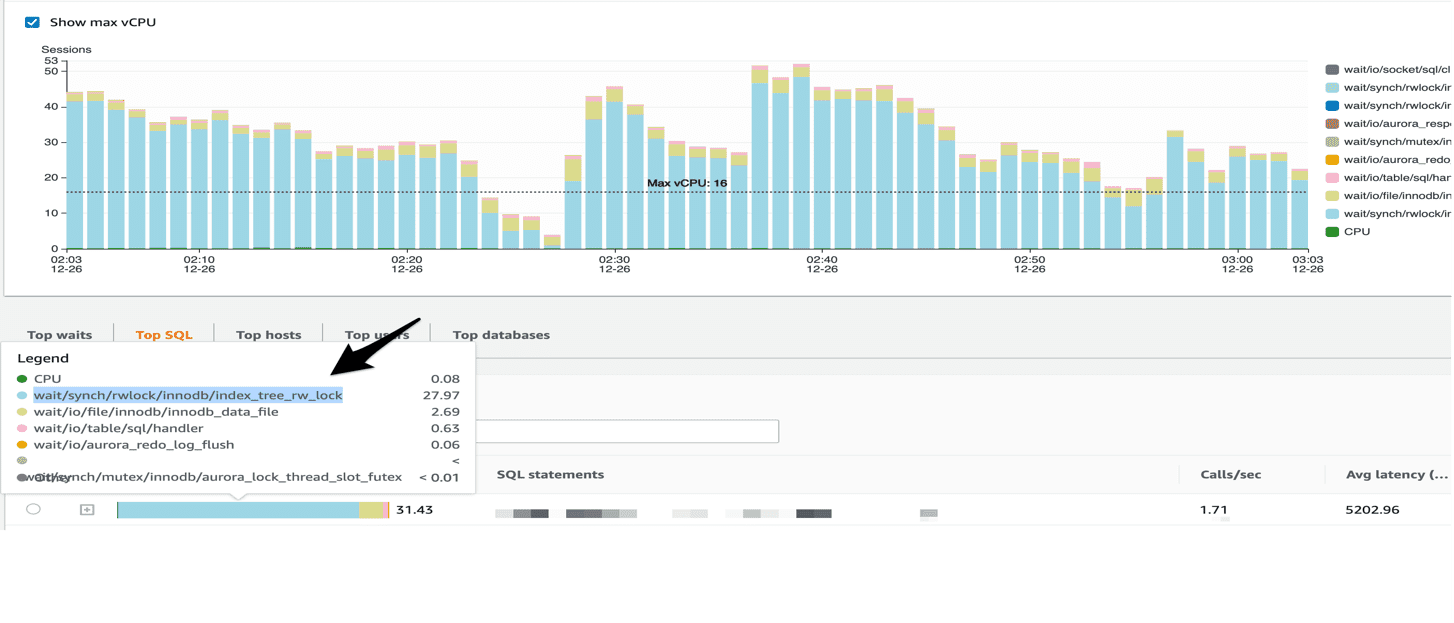This screenshot has height=623, width=1454.
Task: Click the hatched mutex legend swatch
Action: (x=1332, y=142)
